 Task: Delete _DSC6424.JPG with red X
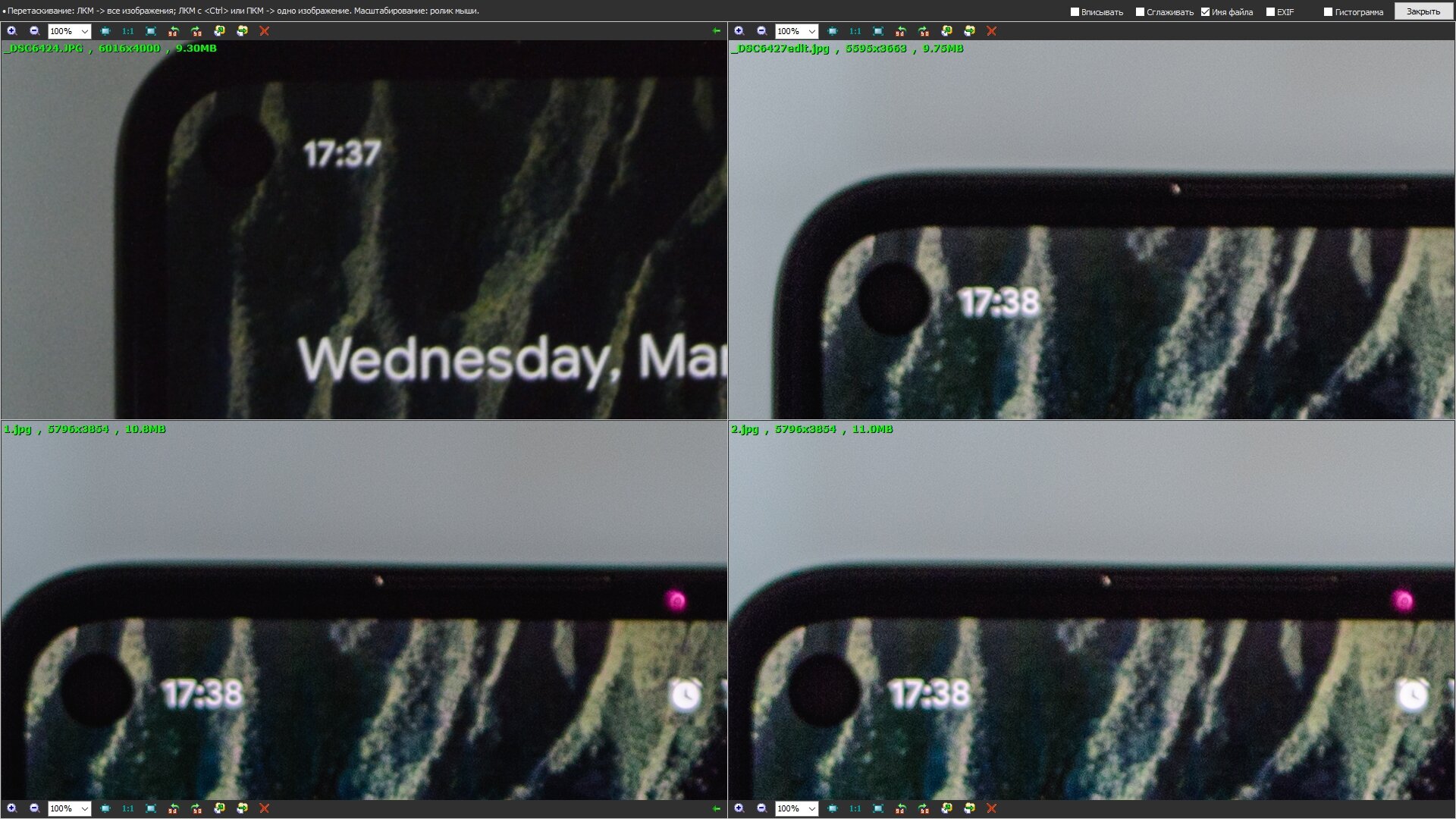(265, 31)
